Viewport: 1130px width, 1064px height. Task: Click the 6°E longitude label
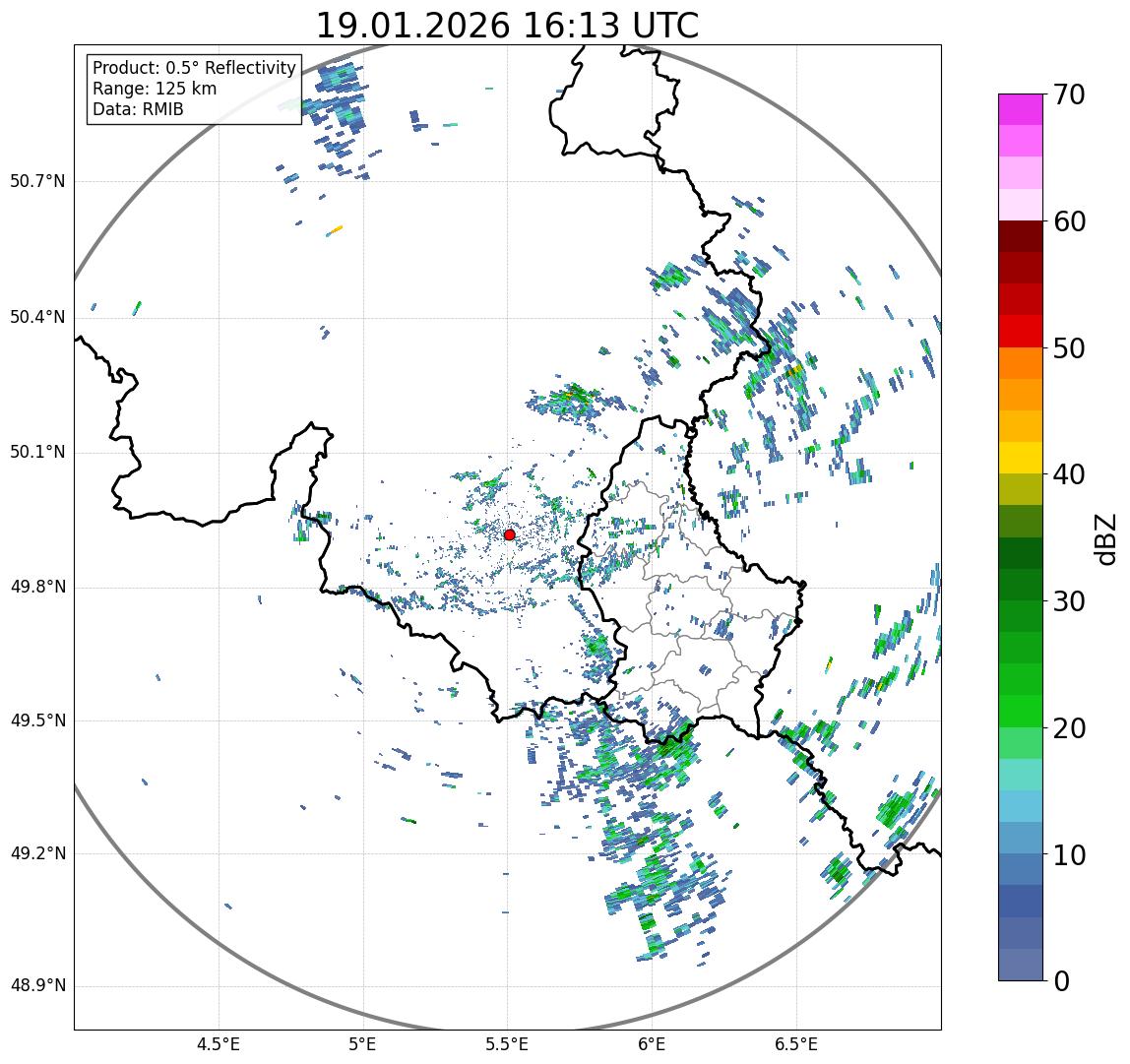coord(653,1044)
